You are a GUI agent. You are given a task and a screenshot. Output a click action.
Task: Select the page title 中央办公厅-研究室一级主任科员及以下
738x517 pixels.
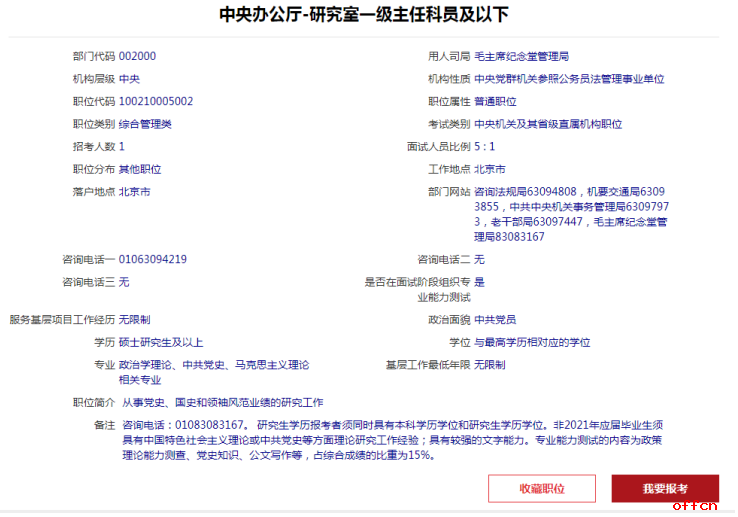(364, 15)
